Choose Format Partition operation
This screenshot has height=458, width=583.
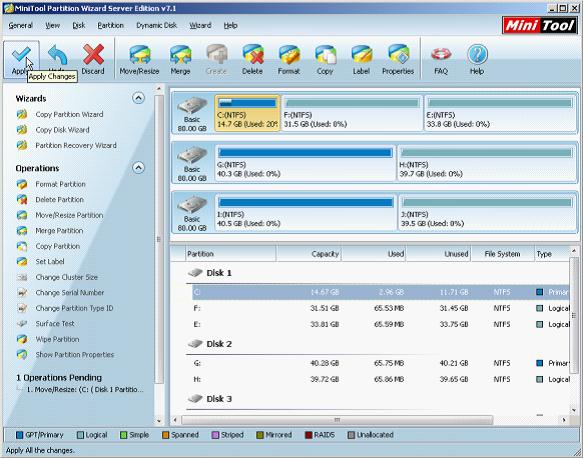[x=60, y=184]
